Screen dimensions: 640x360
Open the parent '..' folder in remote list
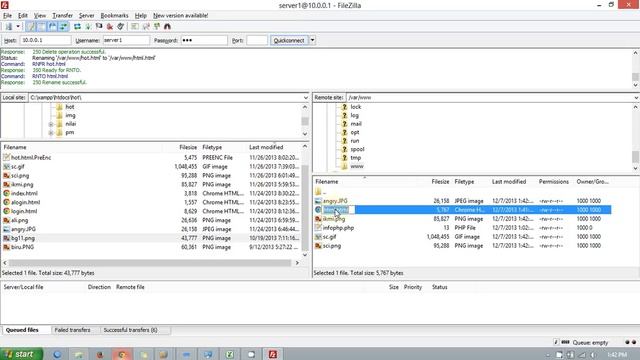[321, 192]
